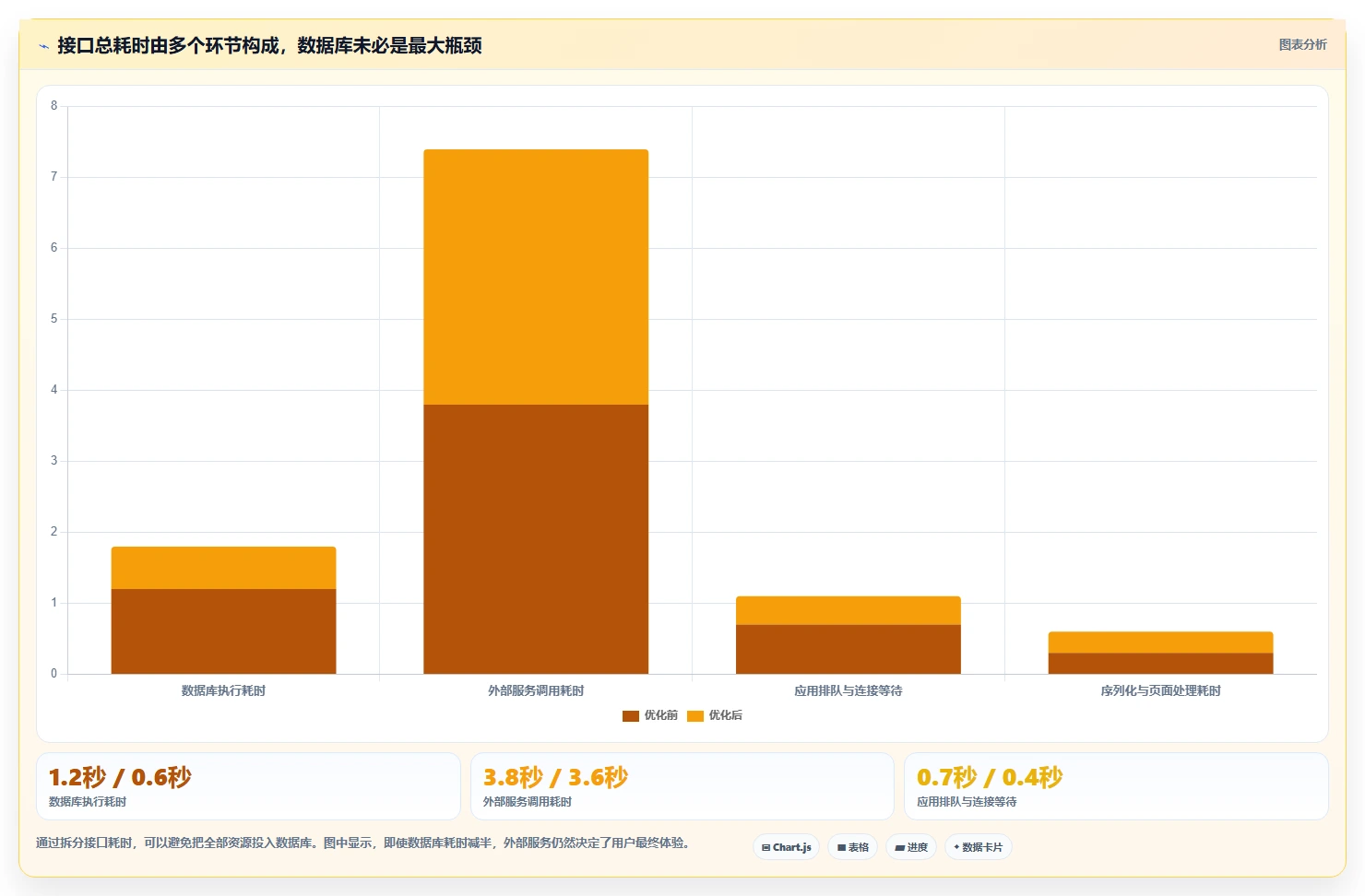Click the 表格 tag chip
Image resolution: width=1365 pixels, height=896 pixels.
point(853,847)
